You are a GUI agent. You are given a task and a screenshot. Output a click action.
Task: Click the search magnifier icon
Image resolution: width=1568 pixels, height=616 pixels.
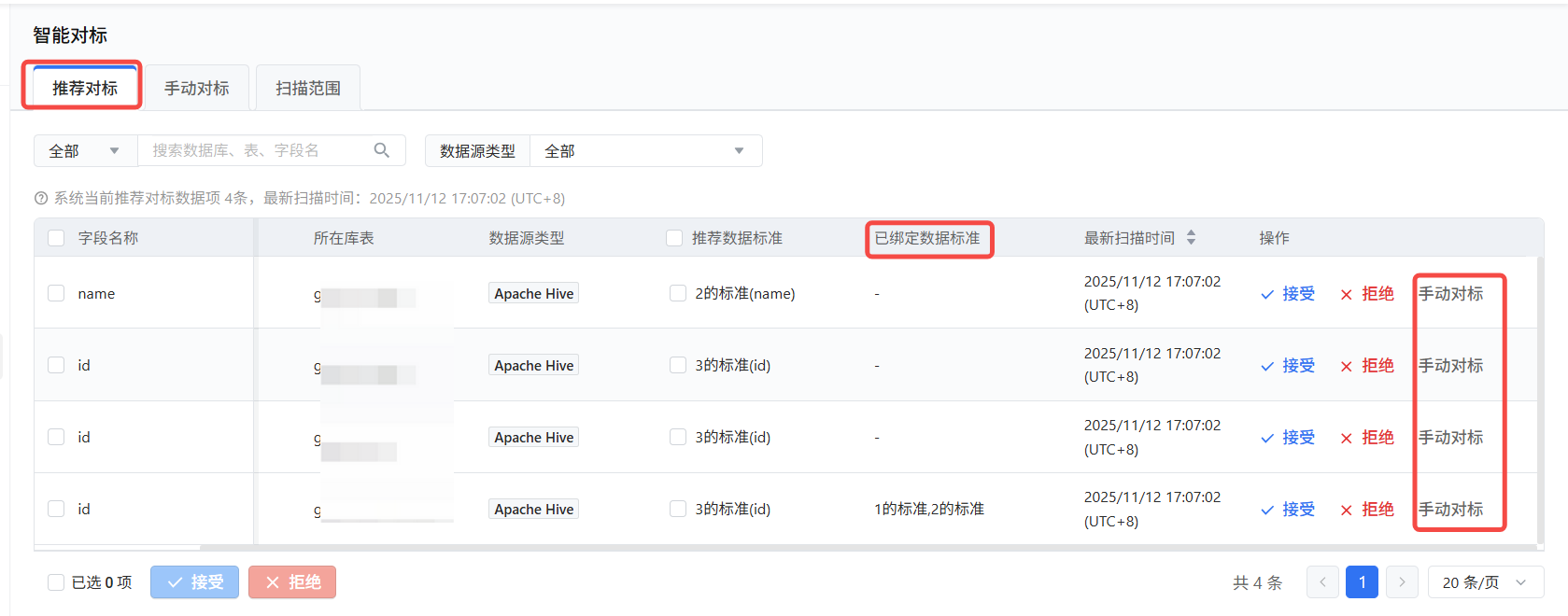(381, 150)
